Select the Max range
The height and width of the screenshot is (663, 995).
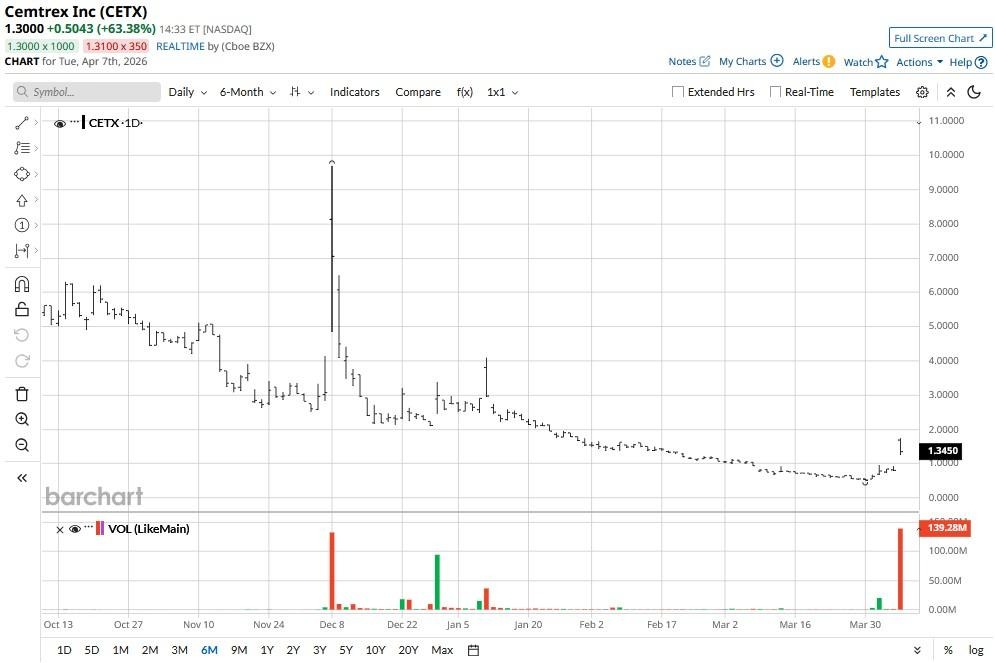[x=442, y=650]
